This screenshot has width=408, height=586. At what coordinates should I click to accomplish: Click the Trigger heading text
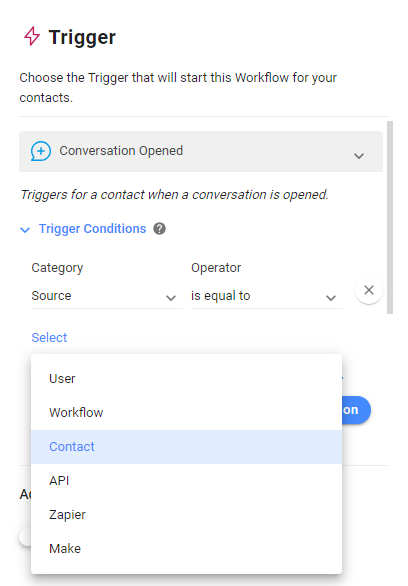pyautogui.click(x=82, y=37)
